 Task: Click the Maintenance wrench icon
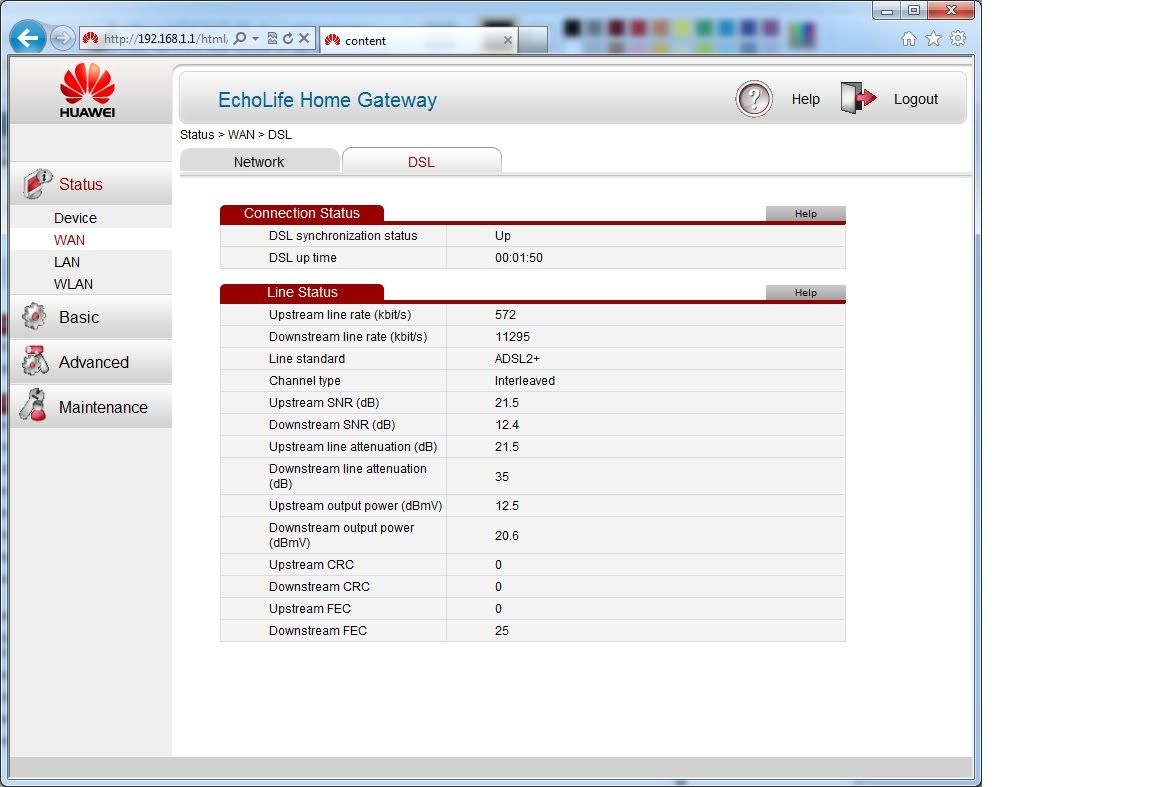[x=34, y=407]
